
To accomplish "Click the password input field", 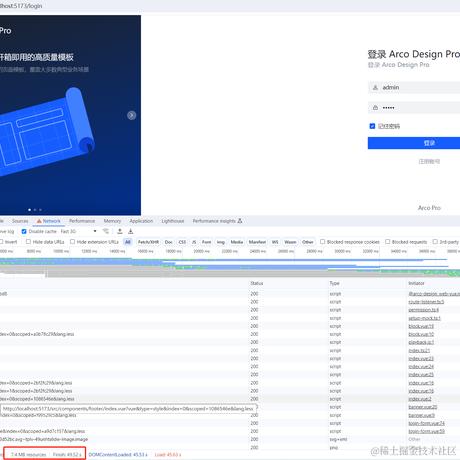I will (414, 108).
